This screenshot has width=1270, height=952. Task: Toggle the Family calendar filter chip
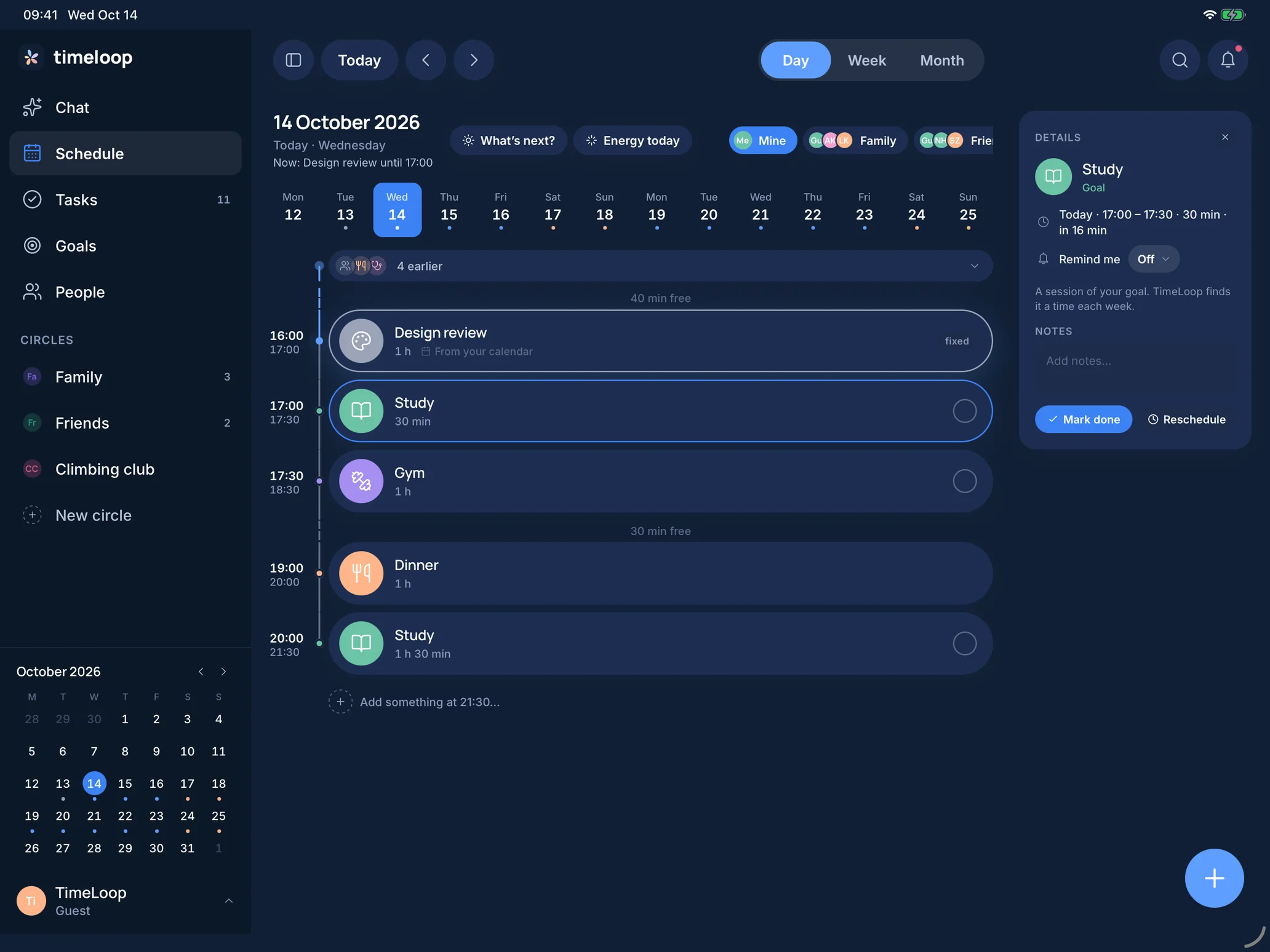[855, 140]
